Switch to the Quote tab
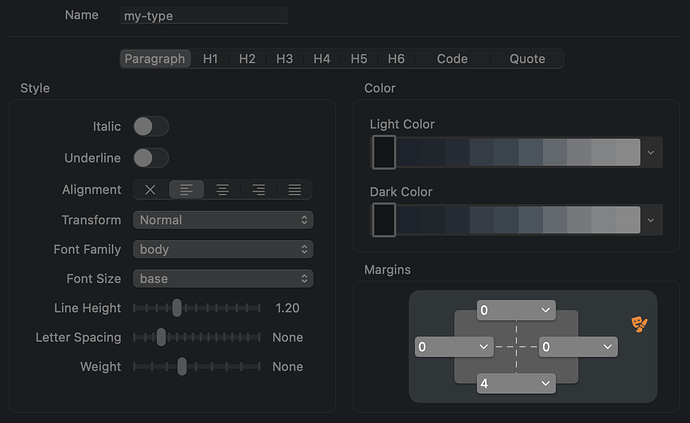This screenshot has height=423, width=690. click(527, 59)
